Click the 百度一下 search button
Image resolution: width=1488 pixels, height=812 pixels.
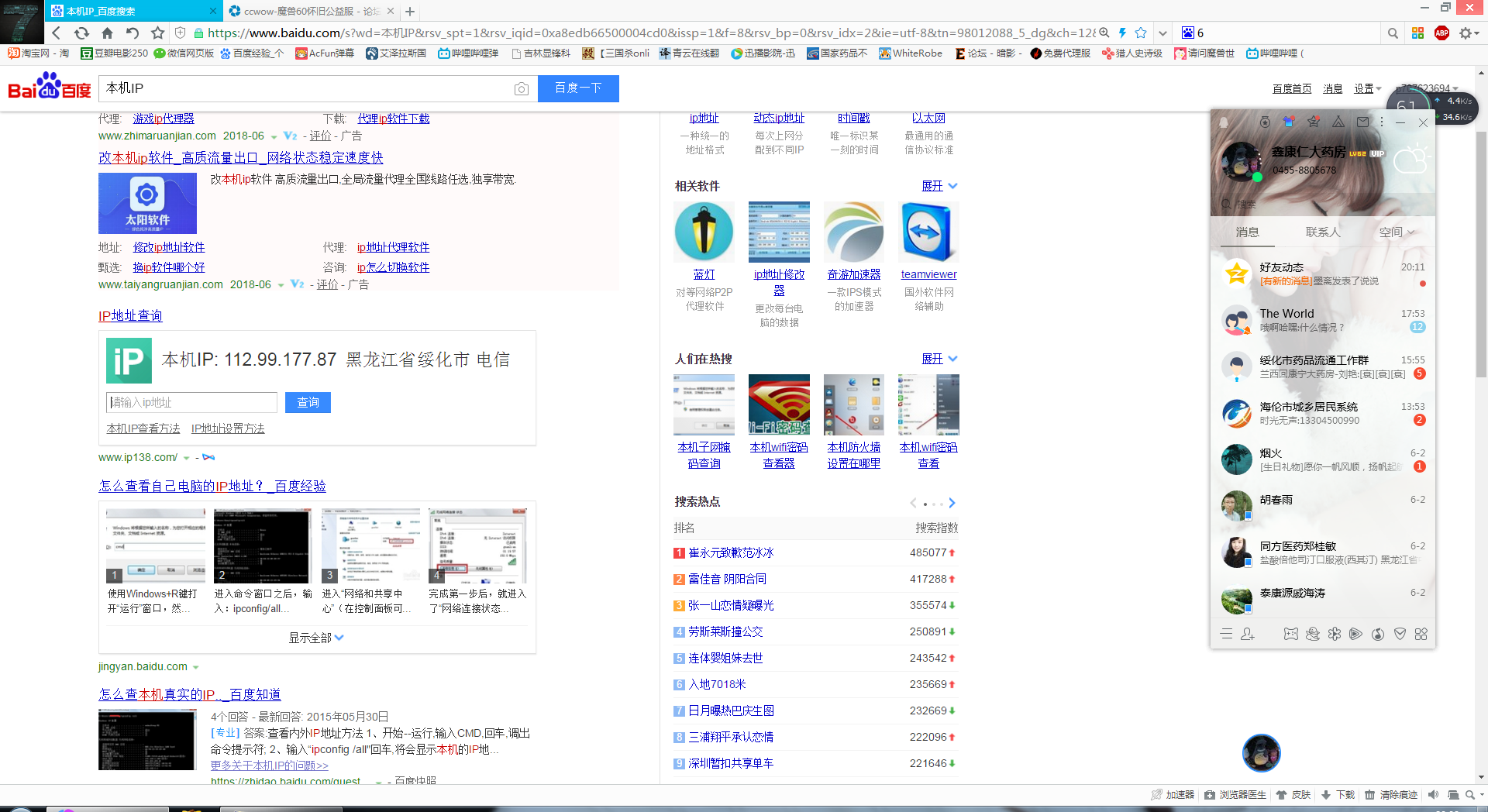(578, 88)
